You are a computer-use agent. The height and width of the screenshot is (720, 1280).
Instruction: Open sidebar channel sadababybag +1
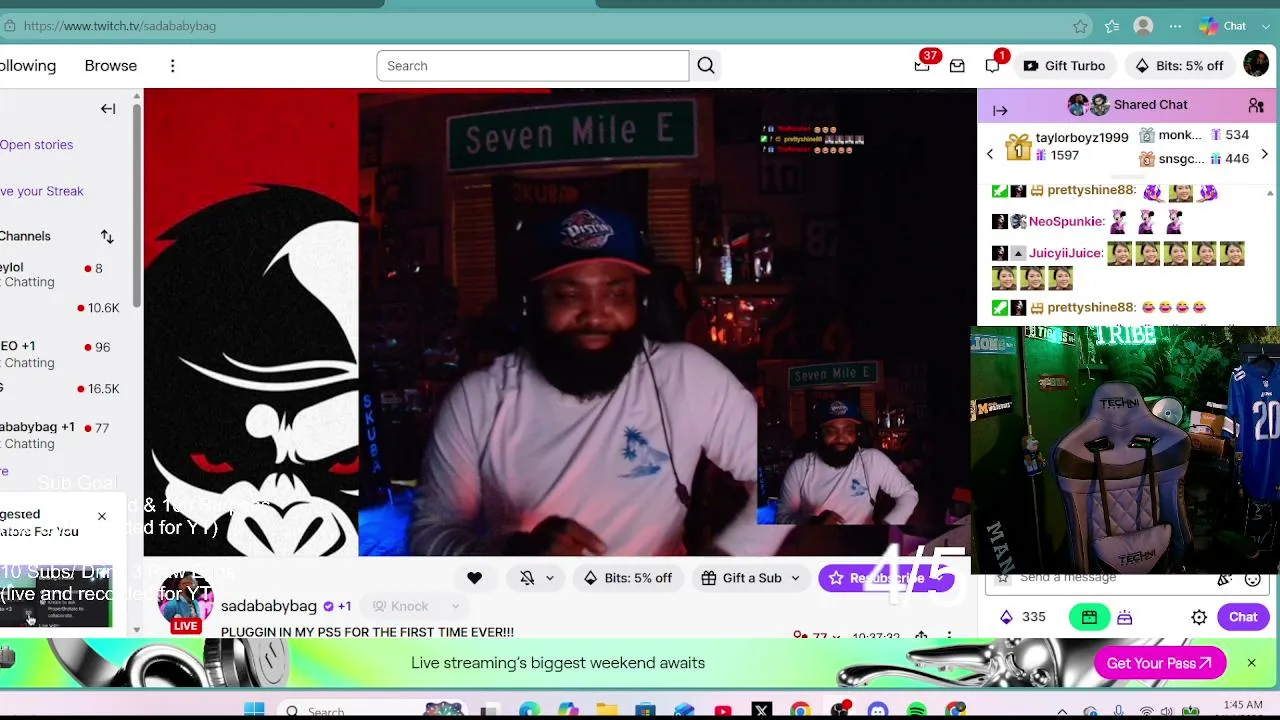point(60,435)
